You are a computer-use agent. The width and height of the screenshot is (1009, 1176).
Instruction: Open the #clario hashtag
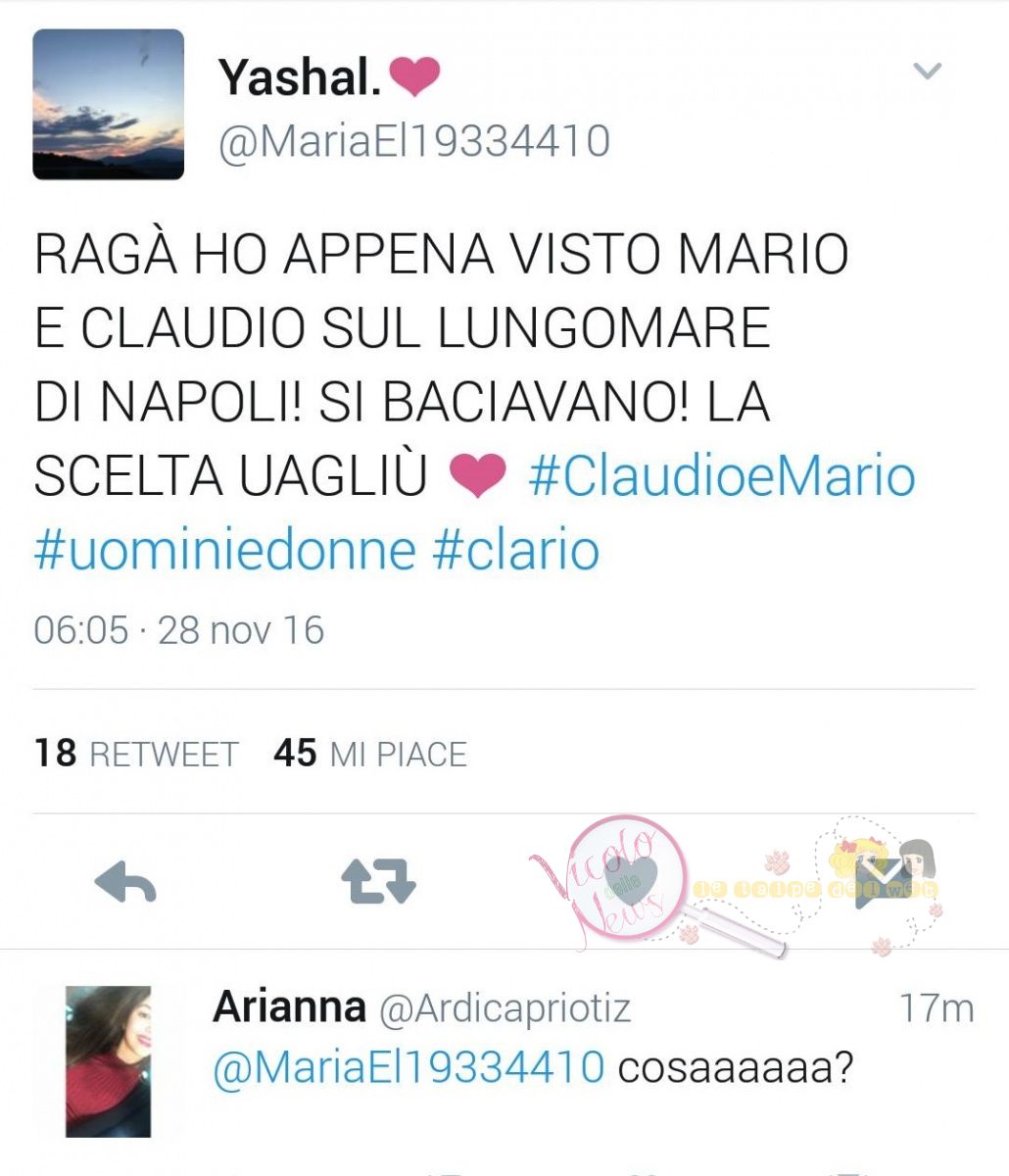[x=516, y=550]
